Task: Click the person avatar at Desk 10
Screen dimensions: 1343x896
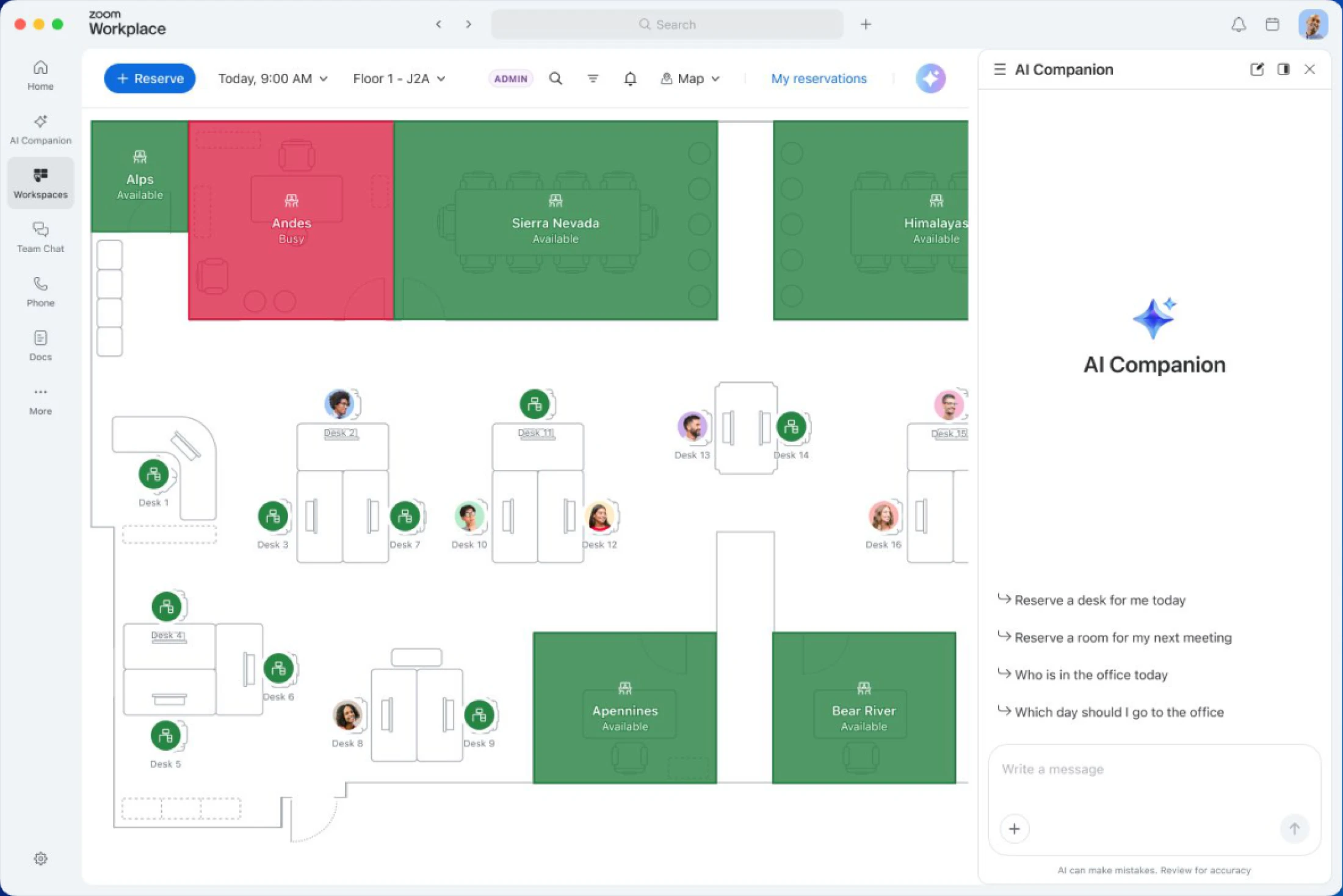Action: click(x=469, y=516)
